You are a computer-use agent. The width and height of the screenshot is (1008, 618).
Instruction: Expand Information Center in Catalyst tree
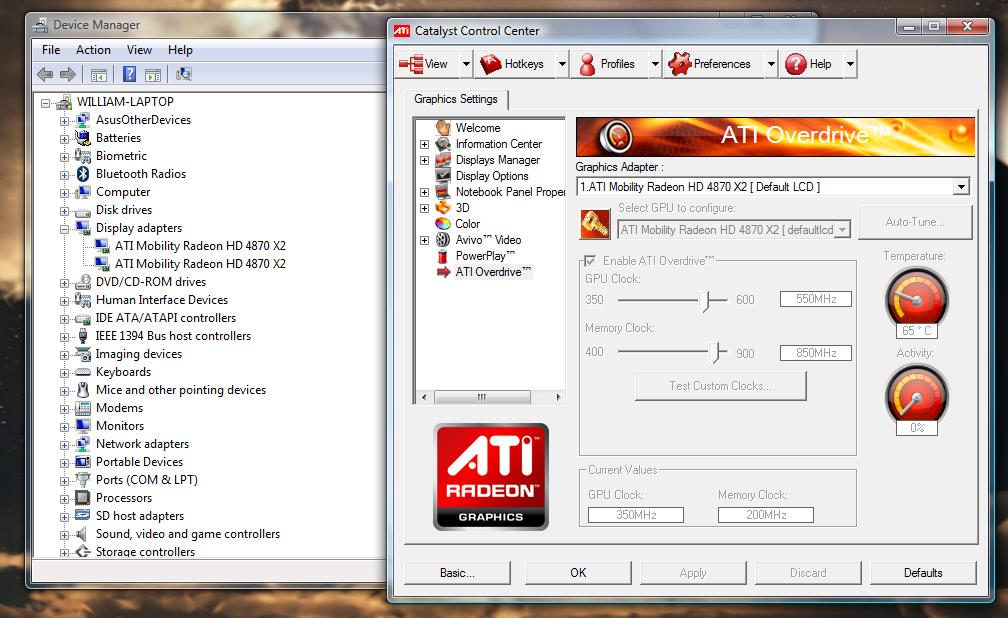pos(424,145)
